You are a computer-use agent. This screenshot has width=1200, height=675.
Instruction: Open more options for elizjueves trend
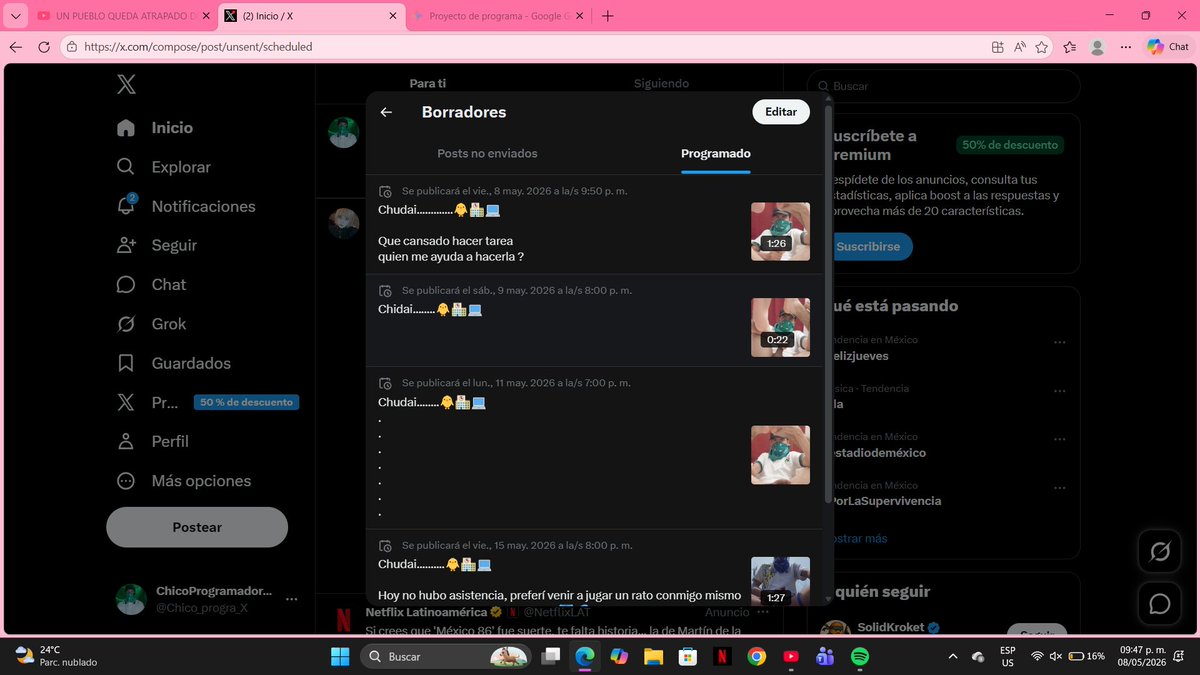1059,342
